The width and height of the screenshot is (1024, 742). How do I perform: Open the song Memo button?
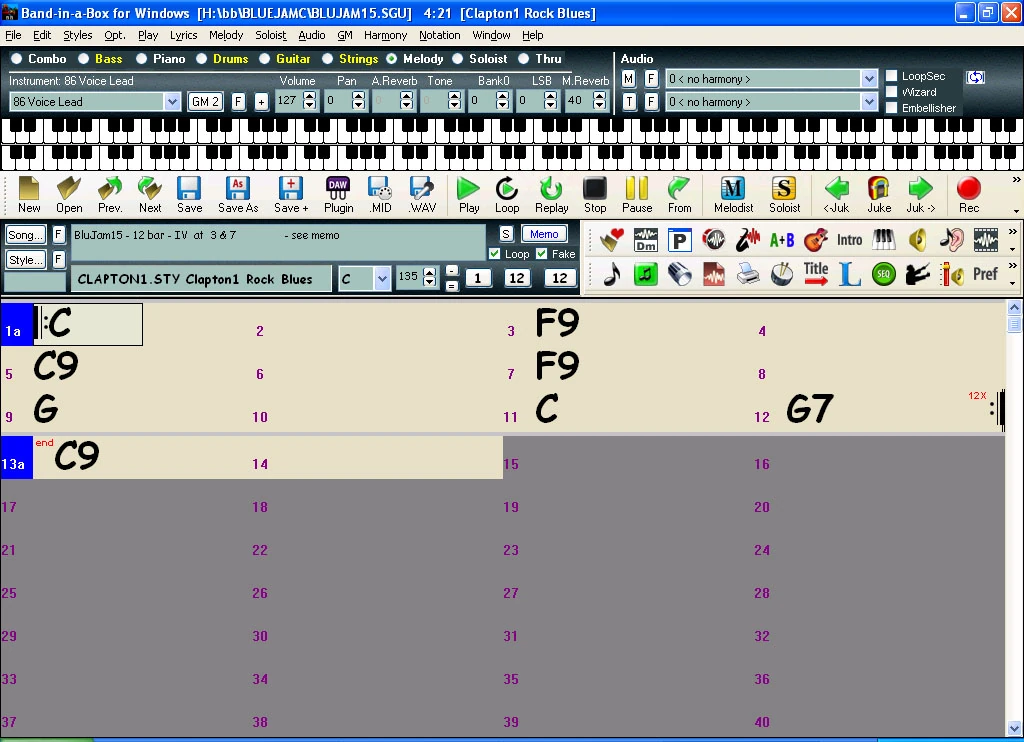pyautogui.click(x=544, y=234)
